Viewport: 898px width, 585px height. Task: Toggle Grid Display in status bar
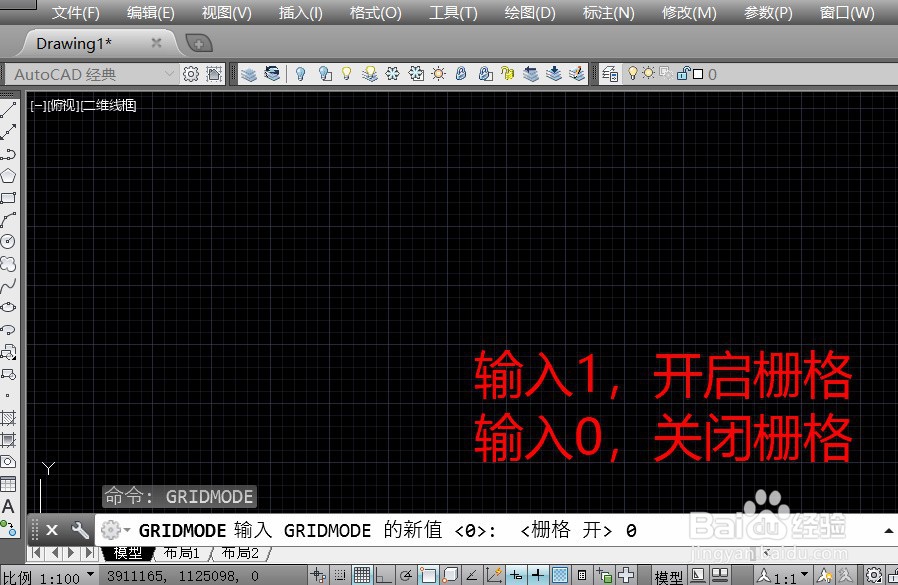[x=362, y=575]
